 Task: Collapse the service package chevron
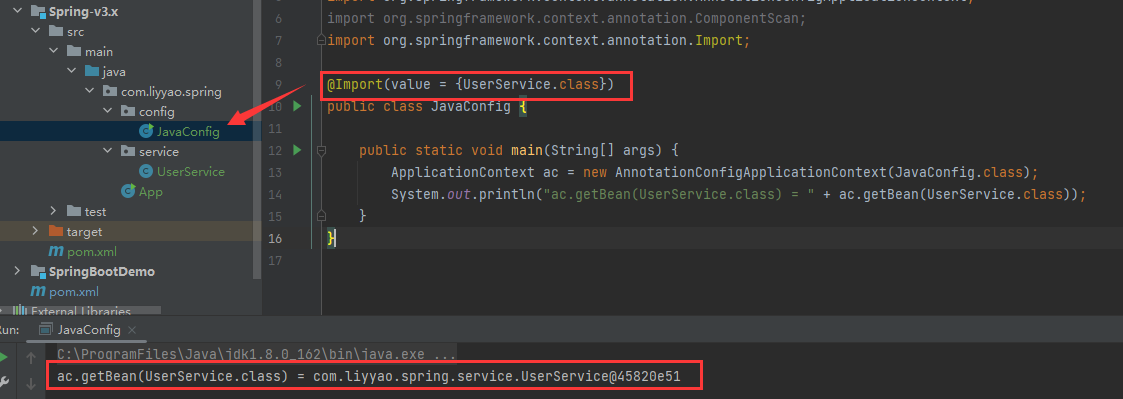107,152
